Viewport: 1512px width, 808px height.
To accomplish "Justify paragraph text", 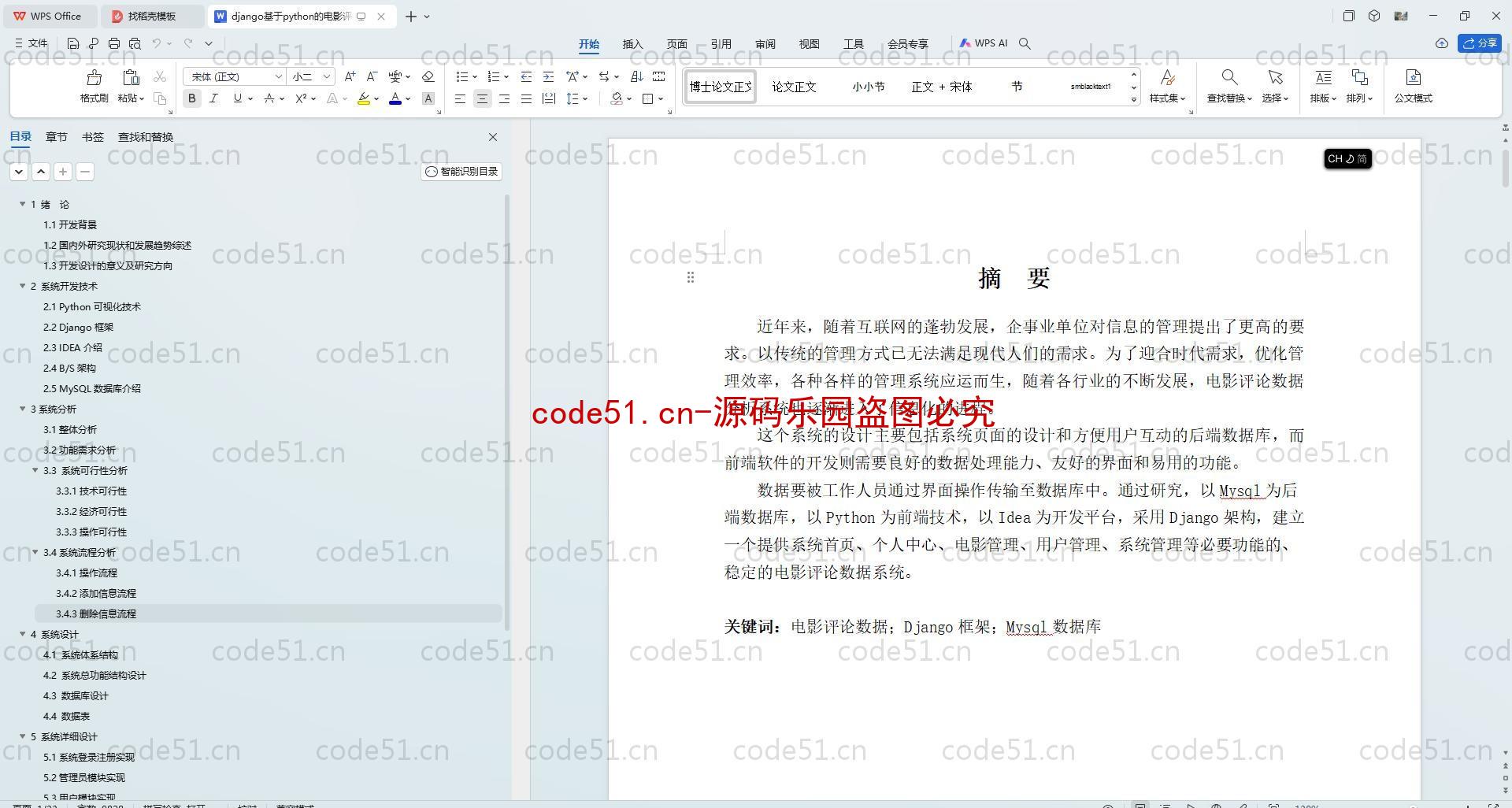I will click(x=526, y=98).
